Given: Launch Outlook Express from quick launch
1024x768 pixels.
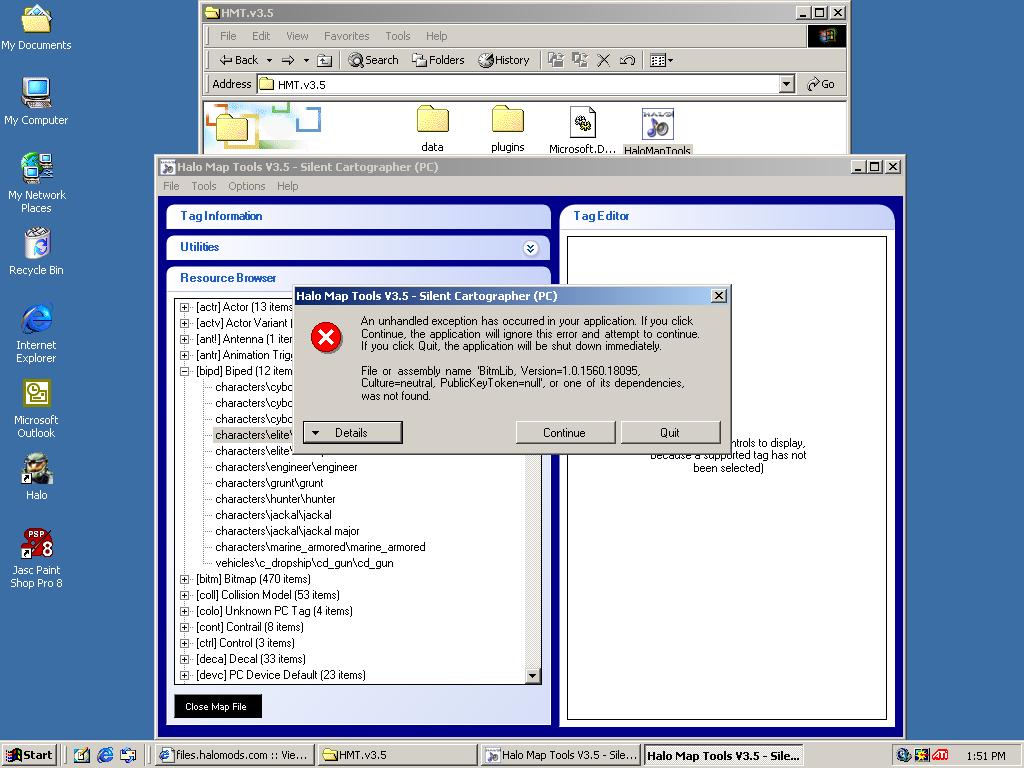Looking at the screenshot, I should pos(128,755).
